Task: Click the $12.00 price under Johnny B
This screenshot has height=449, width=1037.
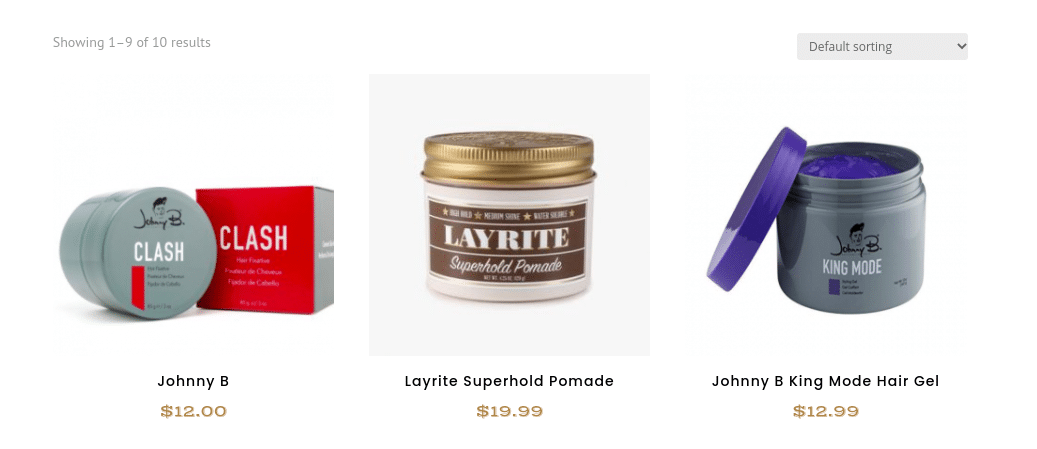Action: pyautogui.click(x=193, y=411)
